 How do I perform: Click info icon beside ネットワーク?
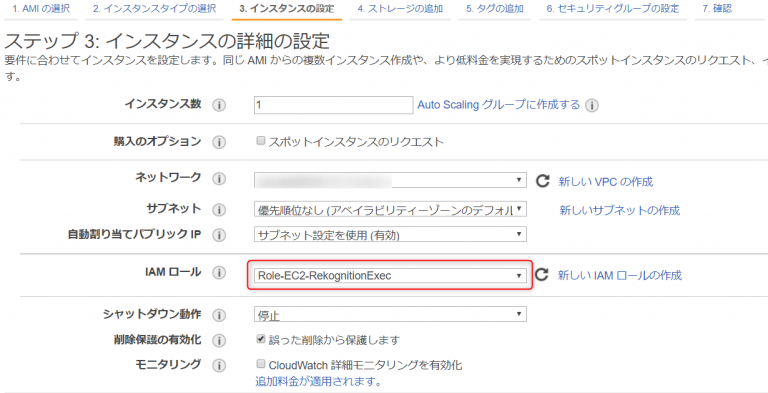[x=219, y=179]
